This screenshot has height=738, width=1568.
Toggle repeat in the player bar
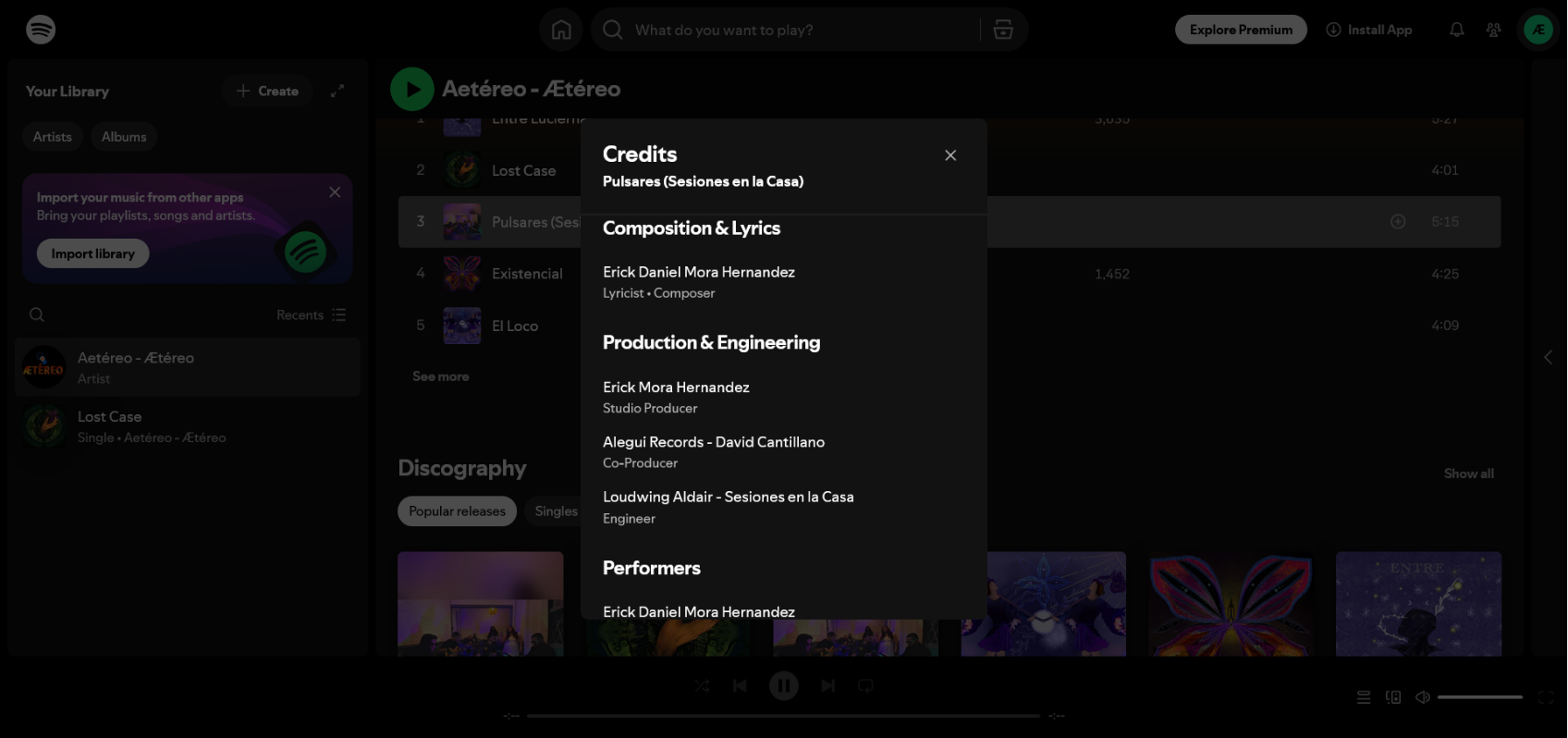coord(865,685)
